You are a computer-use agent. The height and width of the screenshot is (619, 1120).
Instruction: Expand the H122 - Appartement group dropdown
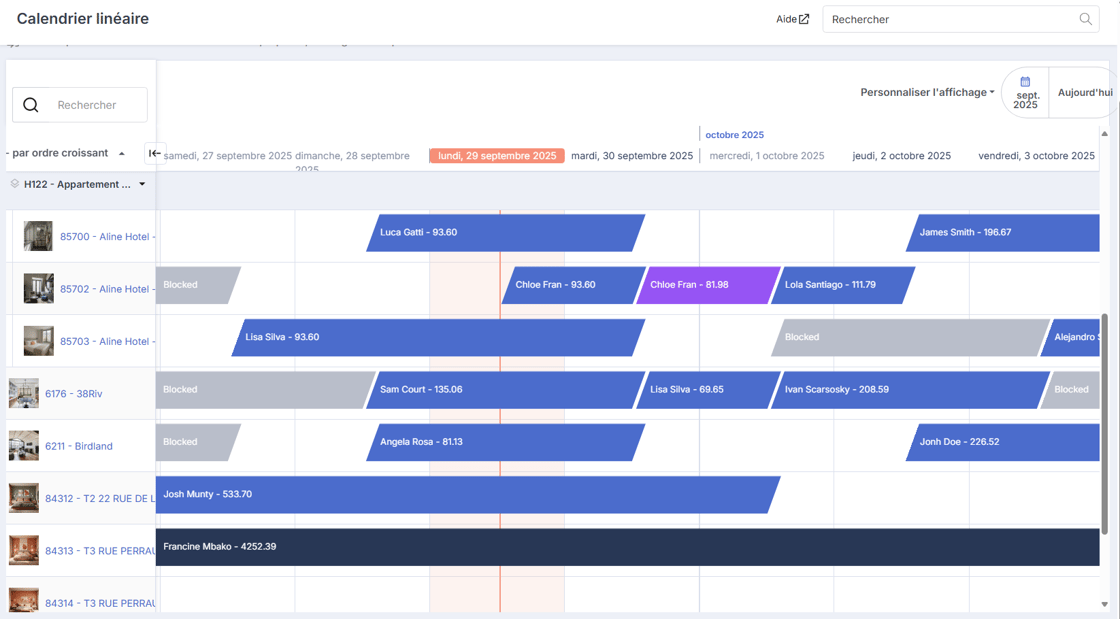pos(142,184)
